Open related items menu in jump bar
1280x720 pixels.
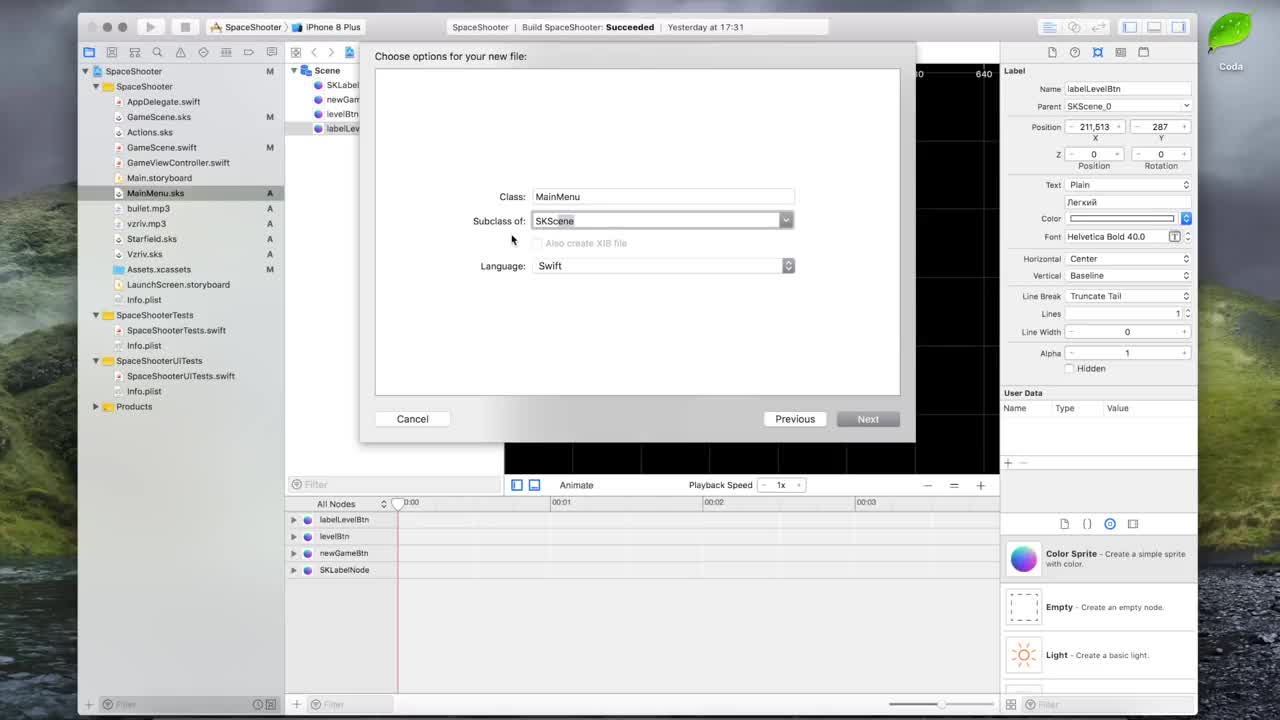point(296,52)
